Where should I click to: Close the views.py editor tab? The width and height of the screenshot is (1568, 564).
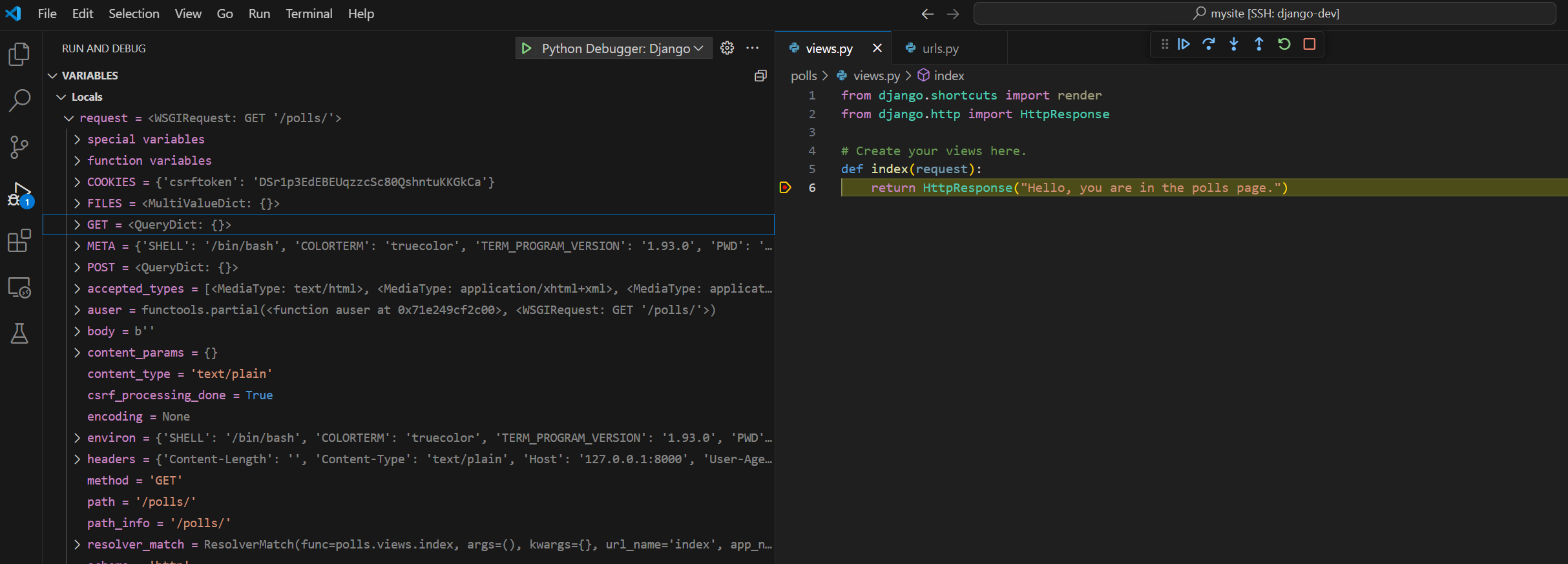coord(877,48)
